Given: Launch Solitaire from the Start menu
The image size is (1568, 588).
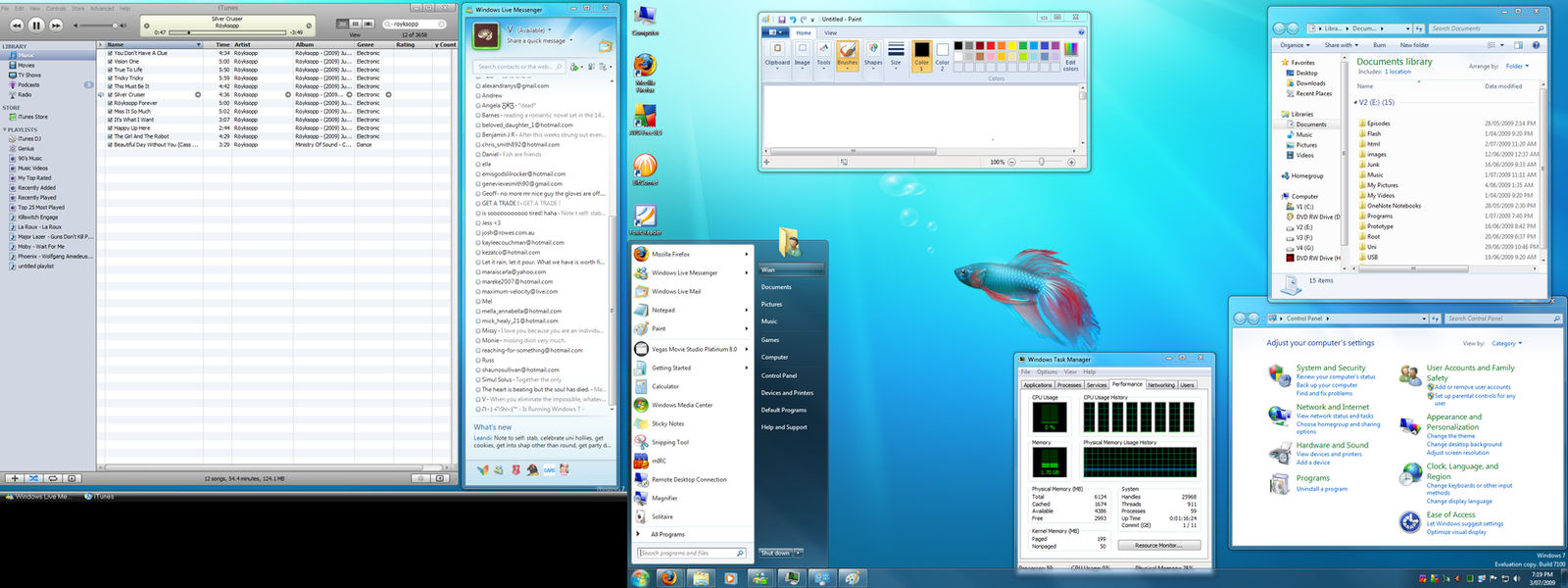Looking at the screenshot, I should [x=662, y=516].
